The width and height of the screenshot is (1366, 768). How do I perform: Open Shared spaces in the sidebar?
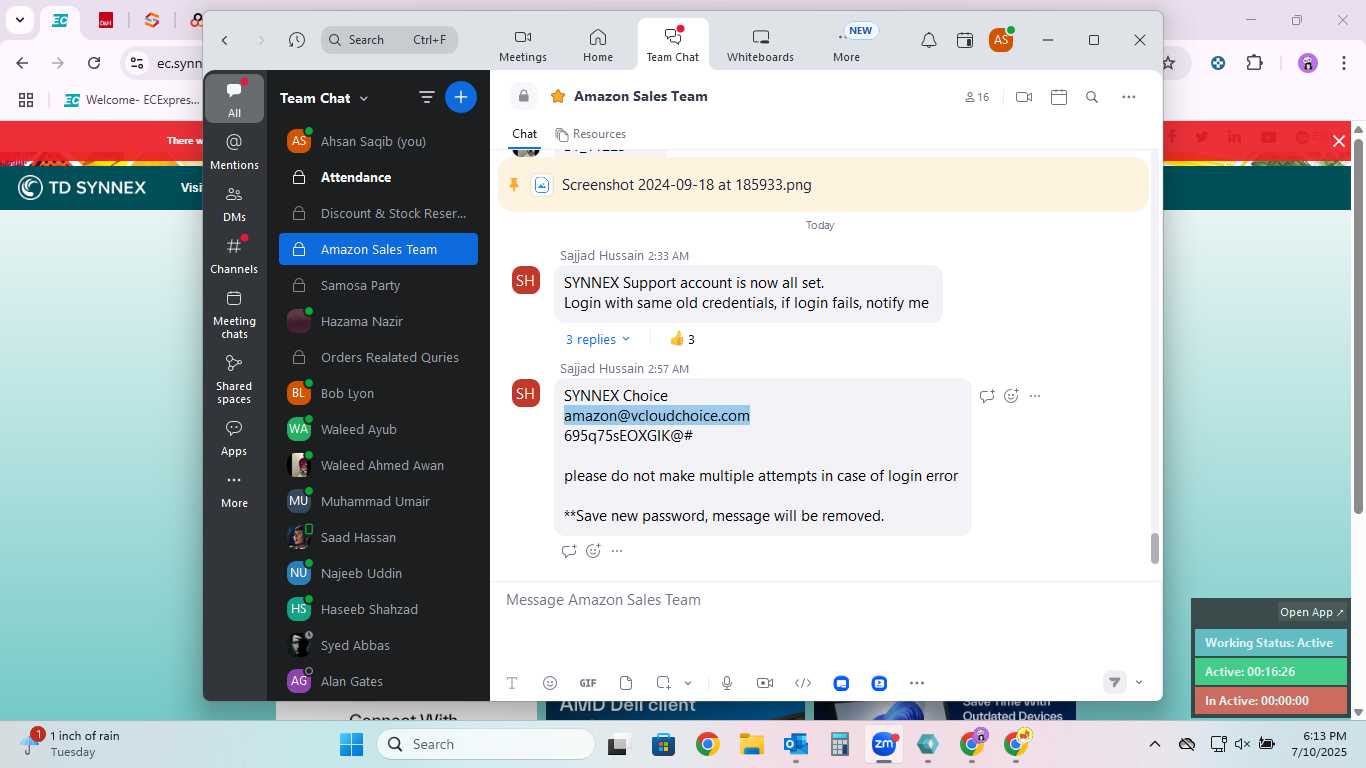coord(235,379)
